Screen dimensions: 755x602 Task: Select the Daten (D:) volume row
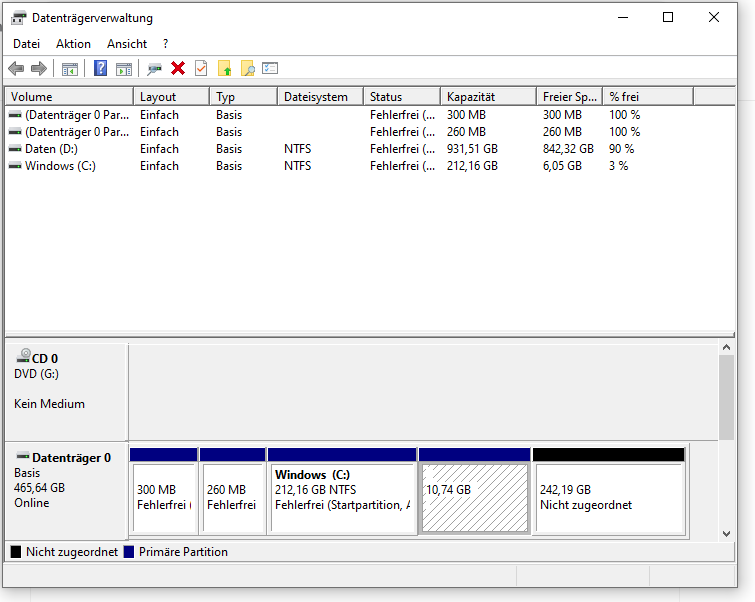[x=370, y=149]
